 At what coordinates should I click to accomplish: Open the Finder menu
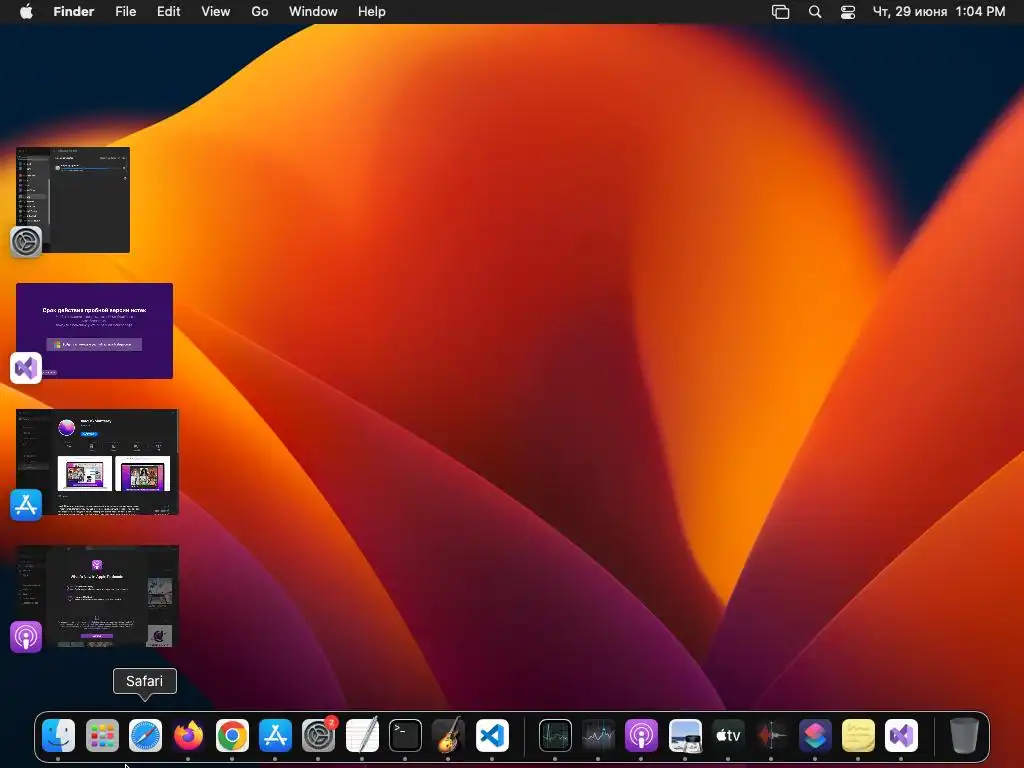[74, 11]
